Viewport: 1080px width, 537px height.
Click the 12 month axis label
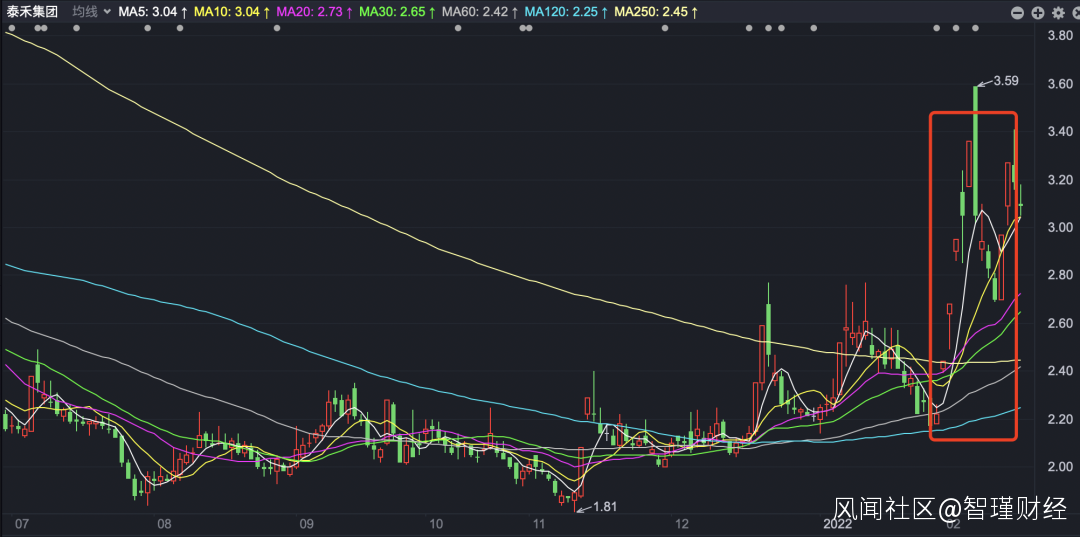[x=682, y=525]
